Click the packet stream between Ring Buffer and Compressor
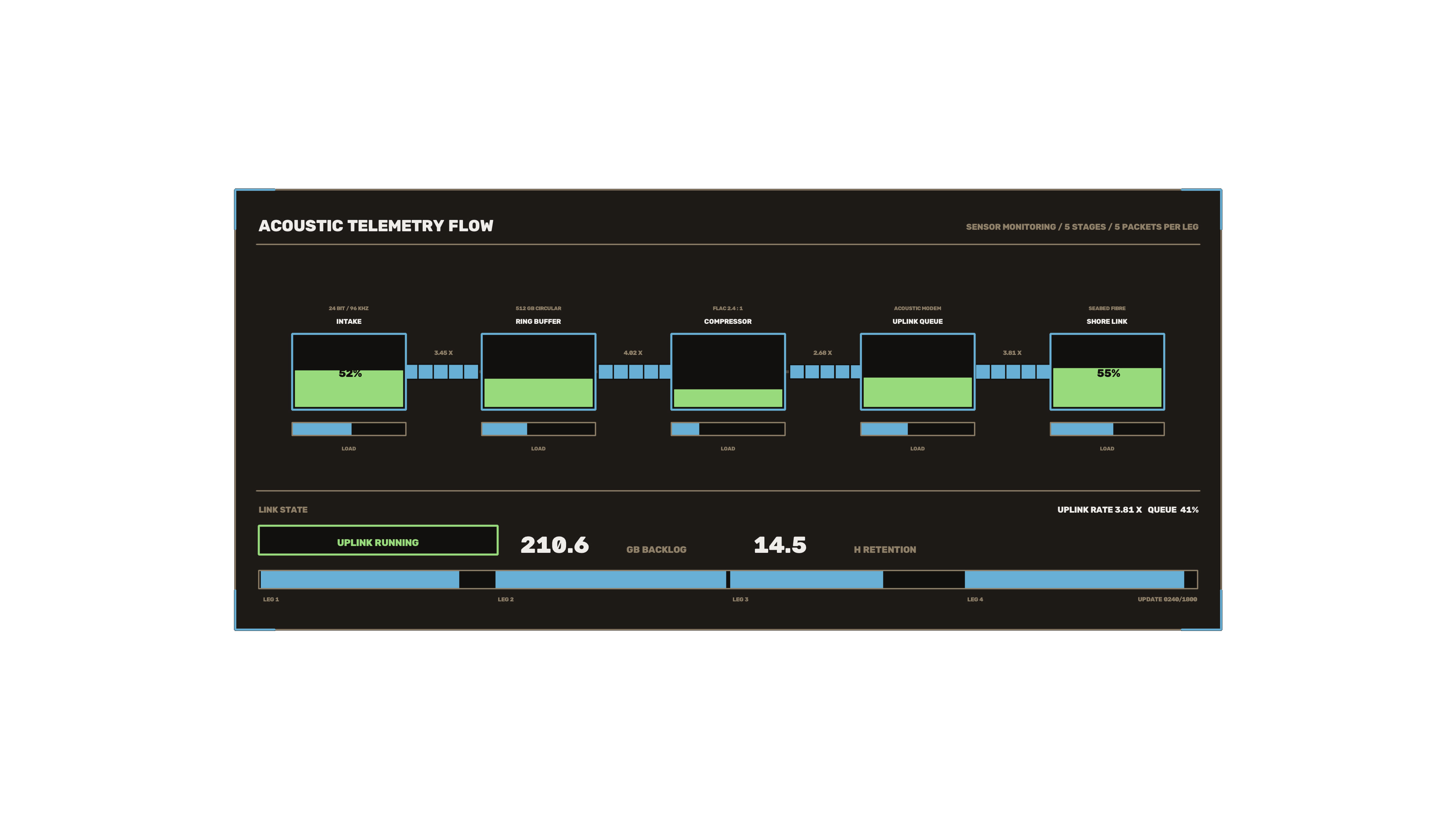1456x819 pixels. (x=635, y=371)
